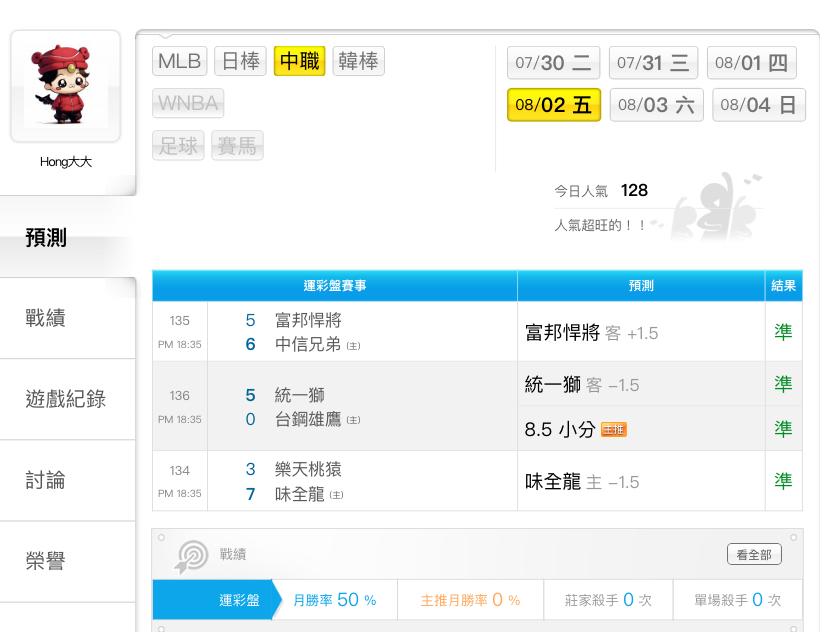Click 統一獅 team name in game 136
This screenshot has height=632, width=828.
[299, 395]
